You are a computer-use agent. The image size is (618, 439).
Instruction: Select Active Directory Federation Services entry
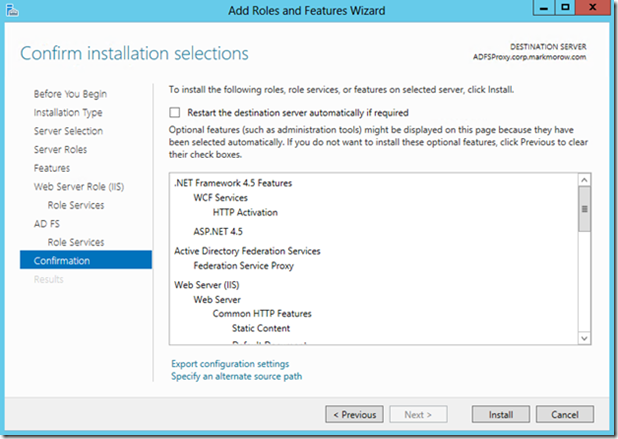[x=247, y=251]
